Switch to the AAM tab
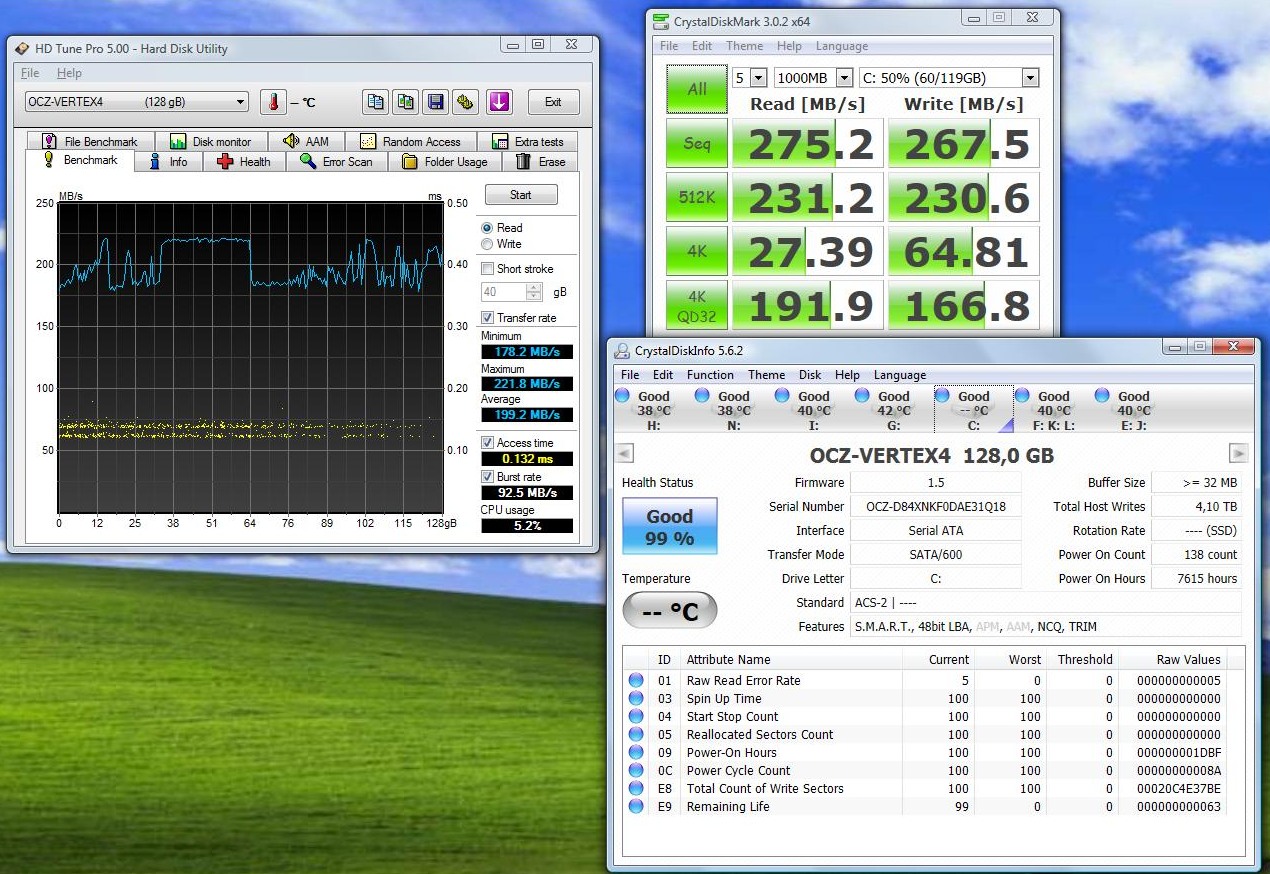1270x874 pixels. click(306, 141)
